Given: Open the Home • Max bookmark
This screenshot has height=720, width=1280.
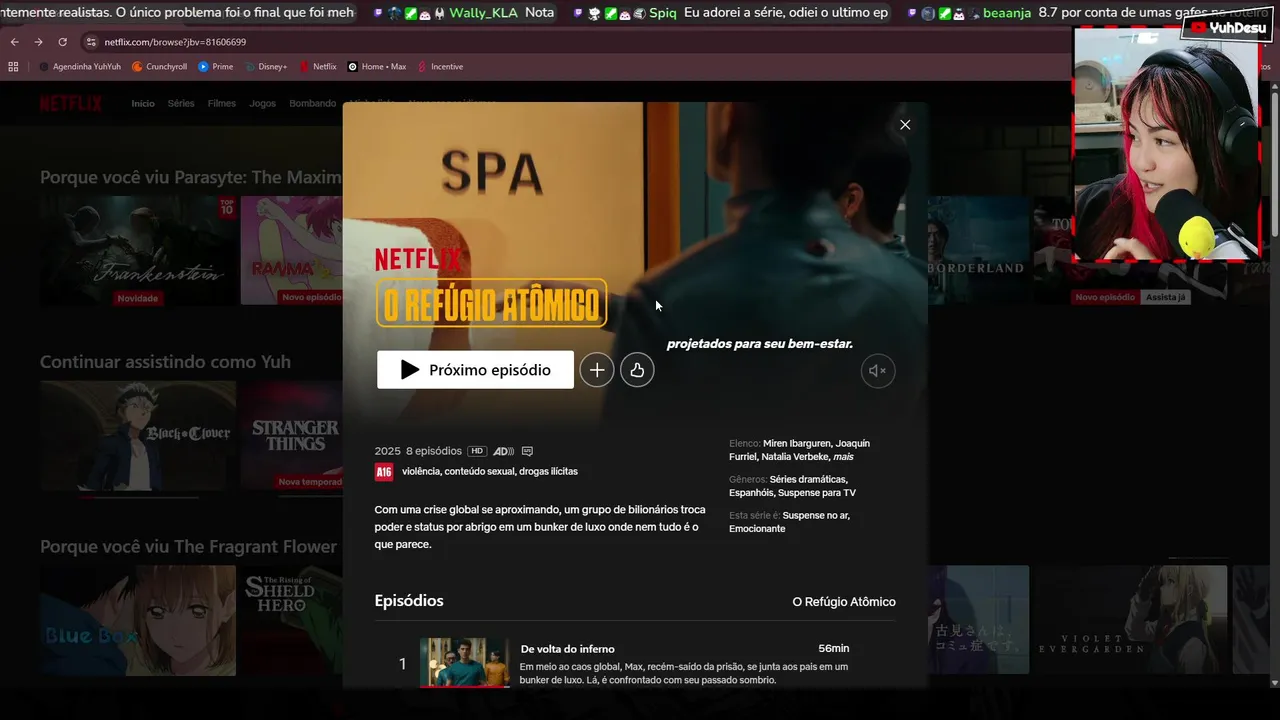Looking at the screenshot, I should pos(377,67).
